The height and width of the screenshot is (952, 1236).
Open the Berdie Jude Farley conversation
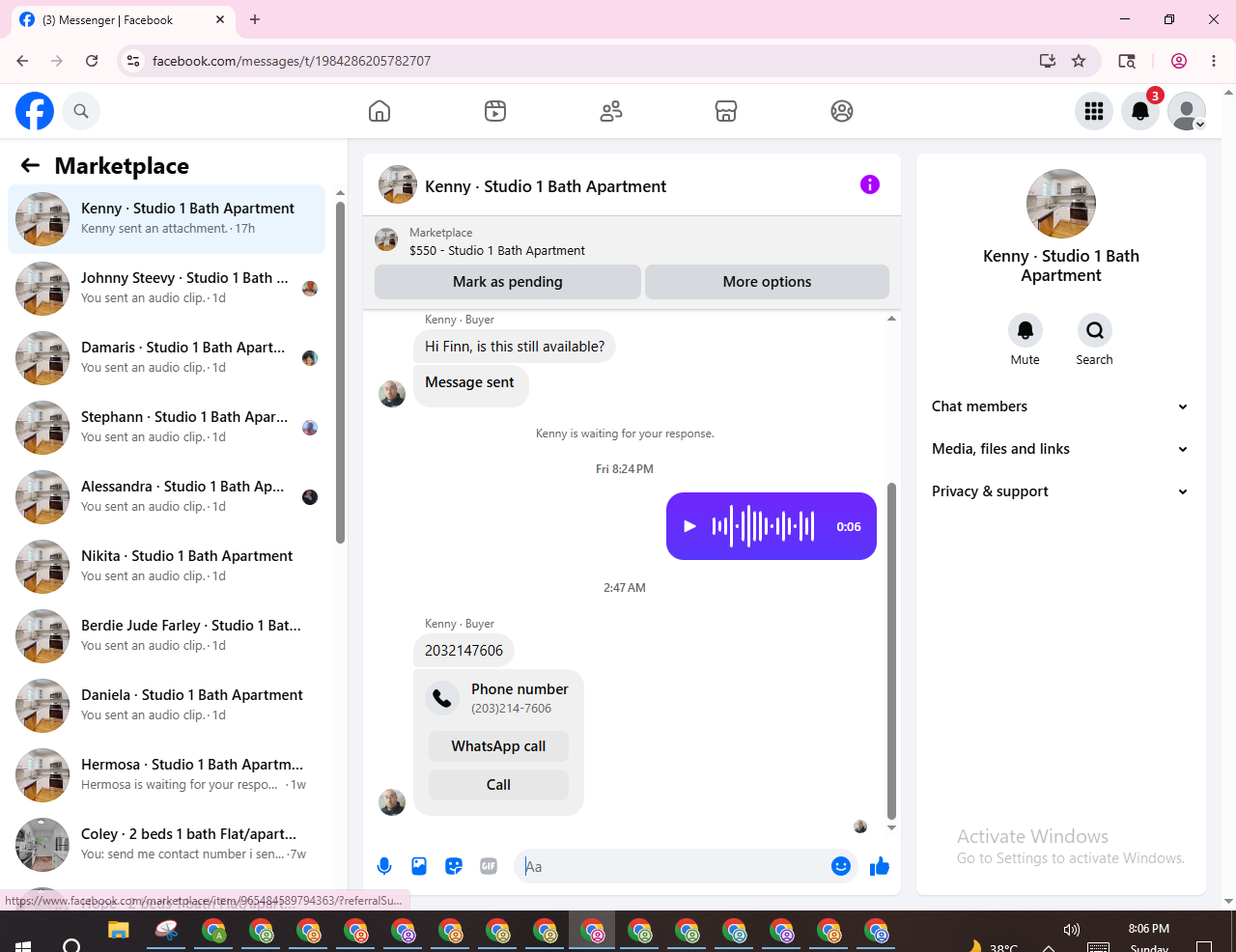coord(166,636)
